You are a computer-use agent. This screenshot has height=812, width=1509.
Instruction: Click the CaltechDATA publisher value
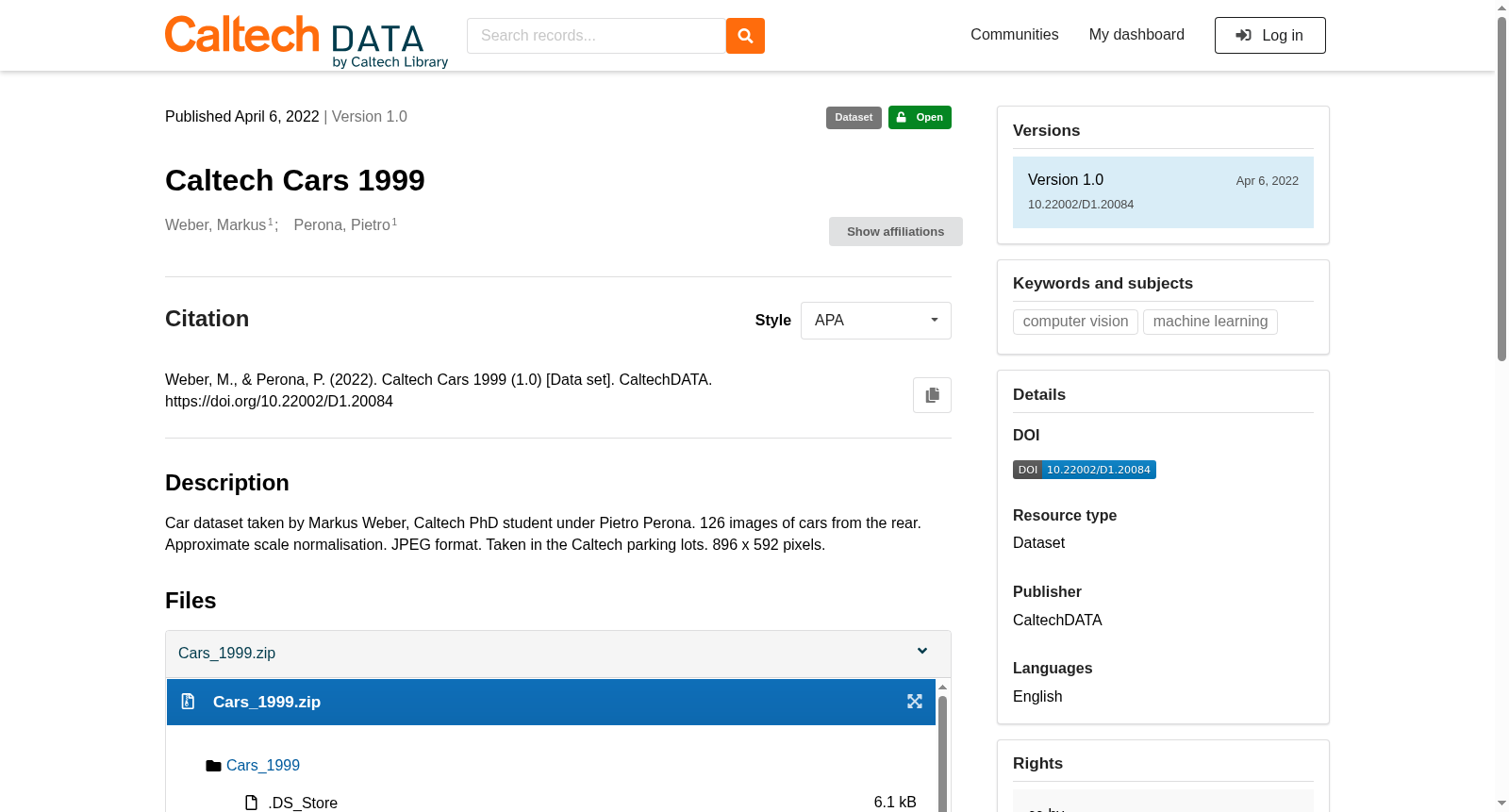pos(1057,621)
